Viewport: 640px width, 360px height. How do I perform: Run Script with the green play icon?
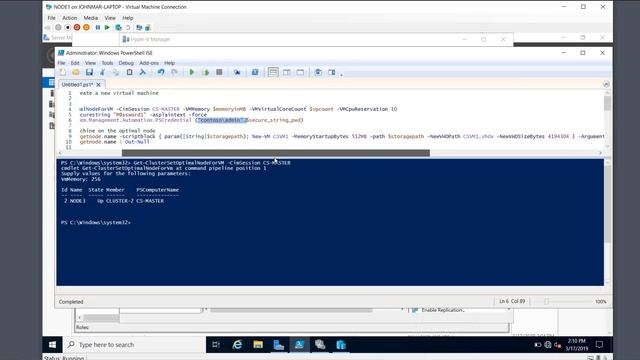click(x=192, y=72)
